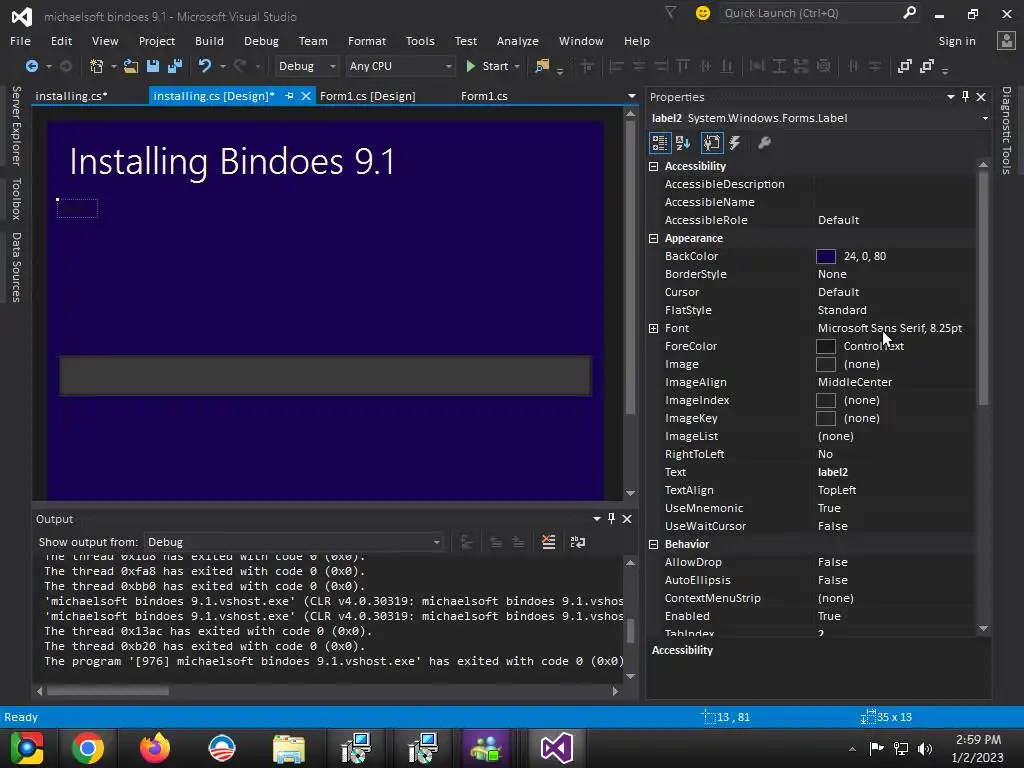Click the Property Pages wrench icon

[764, 142]
